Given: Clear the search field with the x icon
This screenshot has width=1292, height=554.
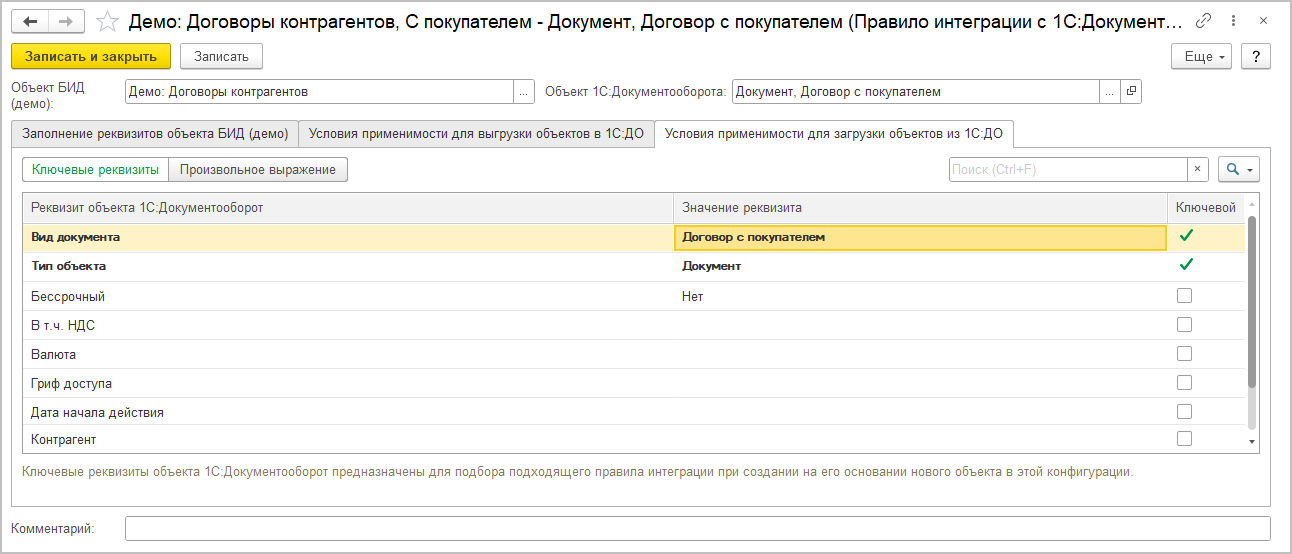Looking at the screenshot, I should [1198, 170].
